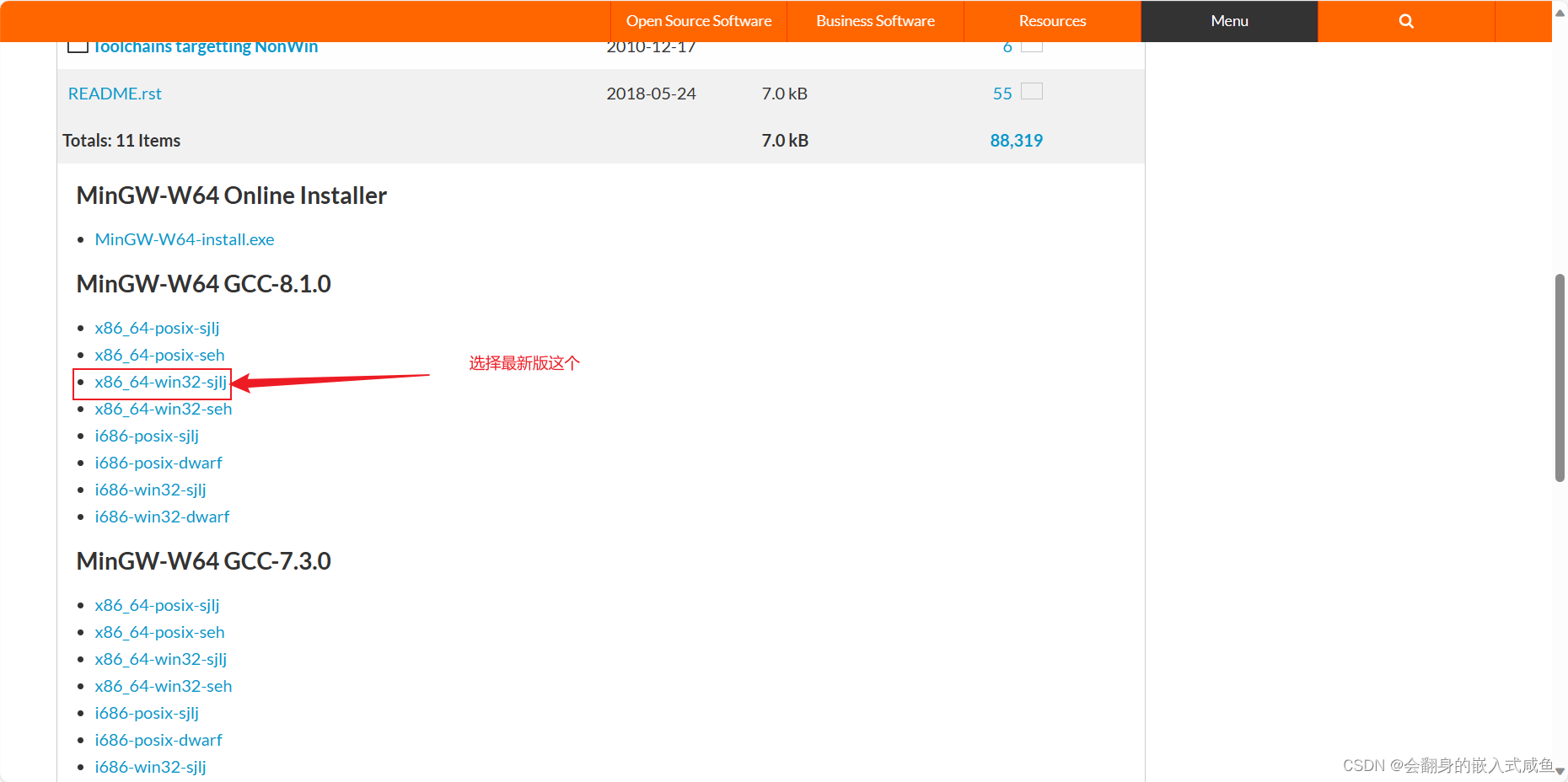Open the Menu tab in header

point(1229,21)
